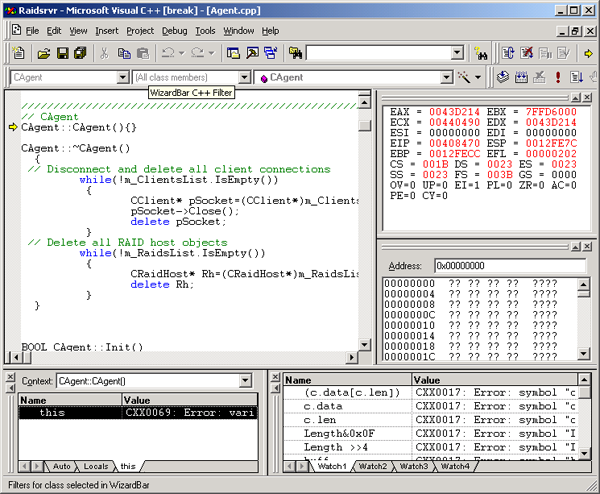This screenshot has height=494, width=600.
Task: Open the Edit menu
Action: (54, 31)
